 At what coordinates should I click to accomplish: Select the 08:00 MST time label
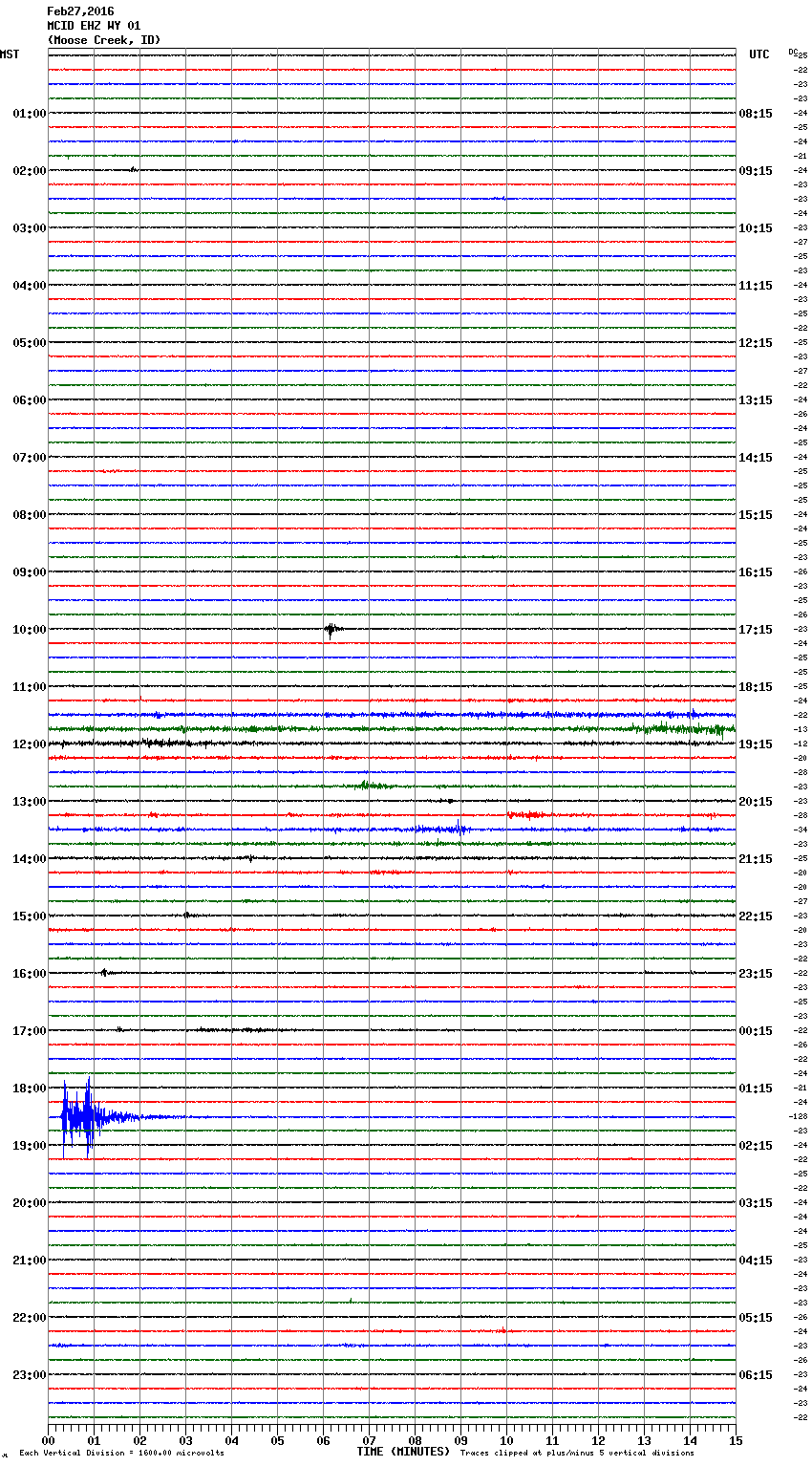coord(30,515)
